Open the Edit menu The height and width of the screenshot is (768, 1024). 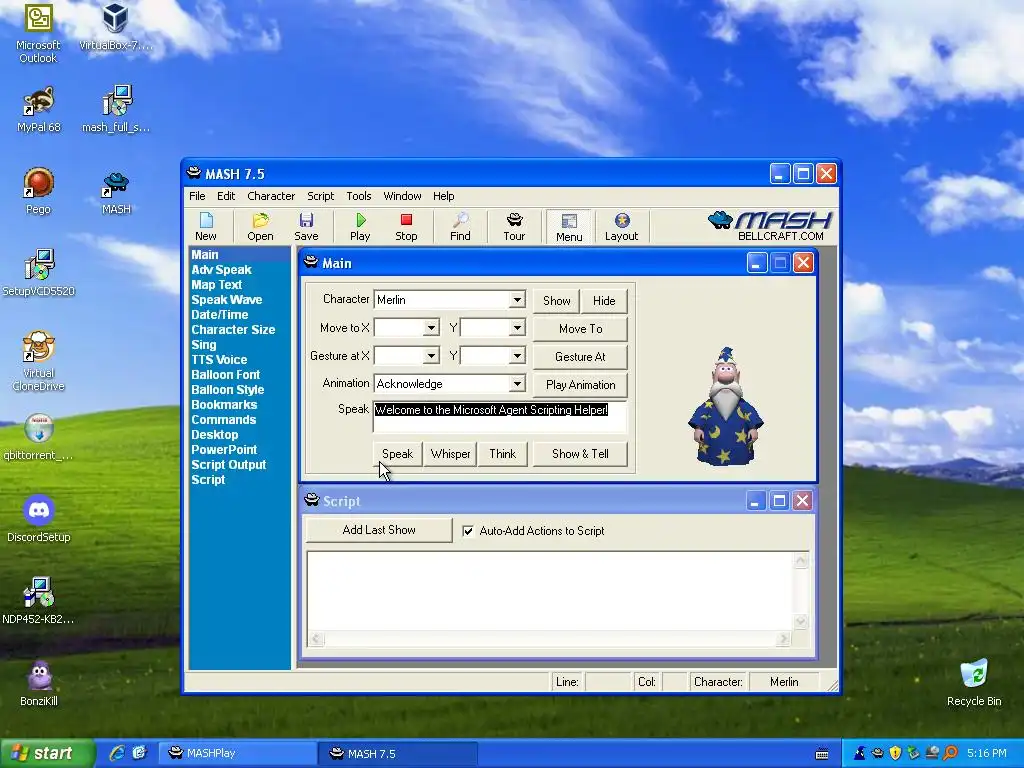[x=226, y=196]
